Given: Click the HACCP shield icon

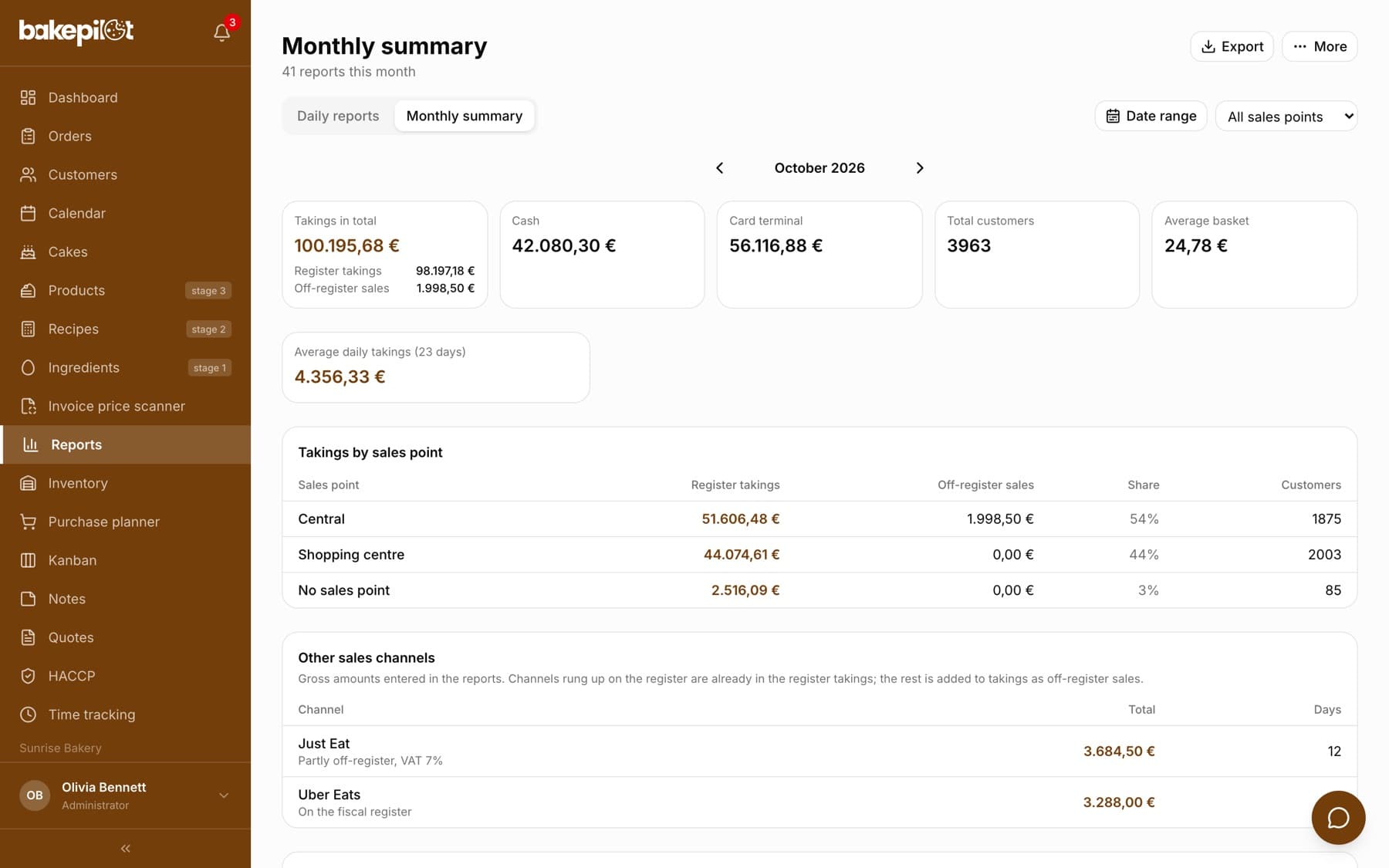Looking at the screenshot, I should [29, 676].
